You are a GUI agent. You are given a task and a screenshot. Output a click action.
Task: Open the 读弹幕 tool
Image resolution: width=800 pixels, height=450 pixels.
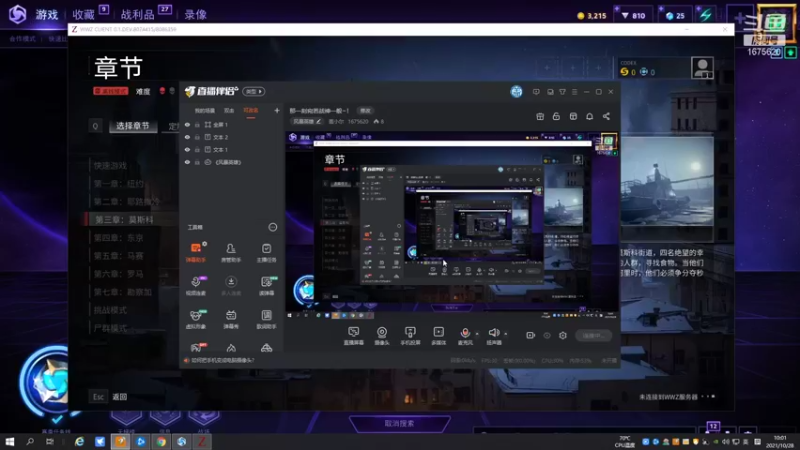266,286
